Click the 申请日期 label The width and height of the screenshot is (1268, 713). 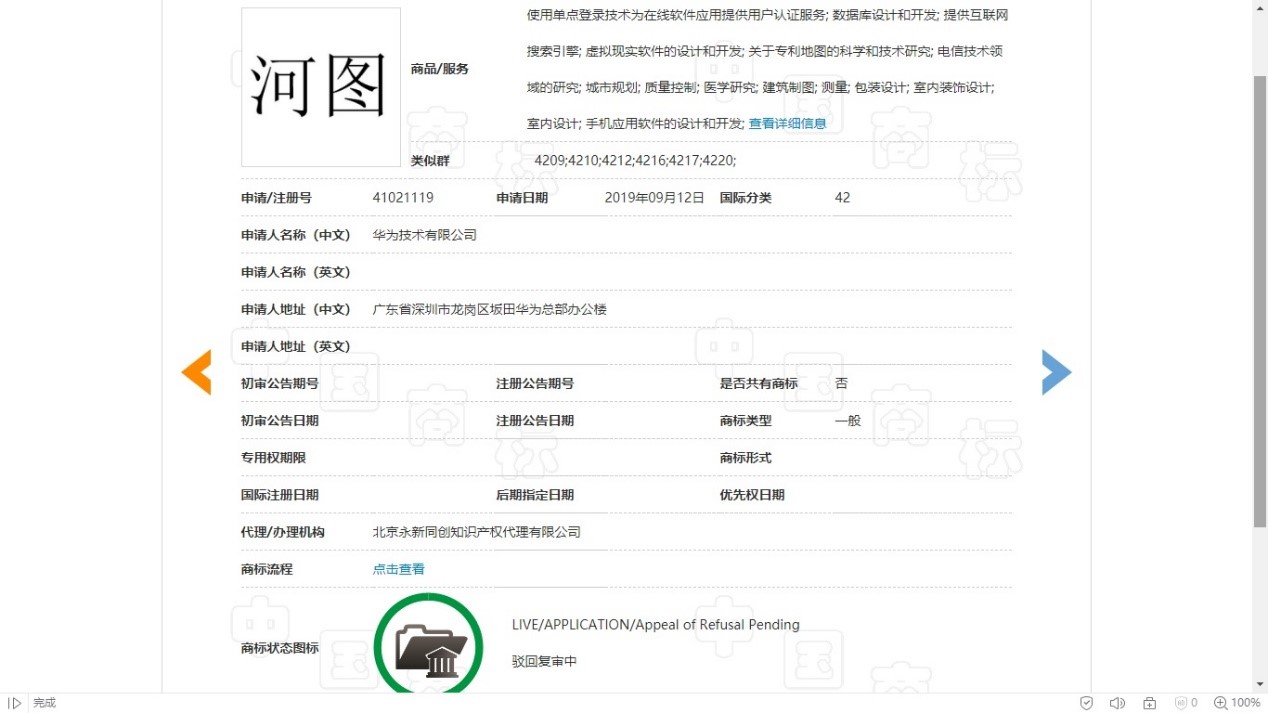coord(522,198)
